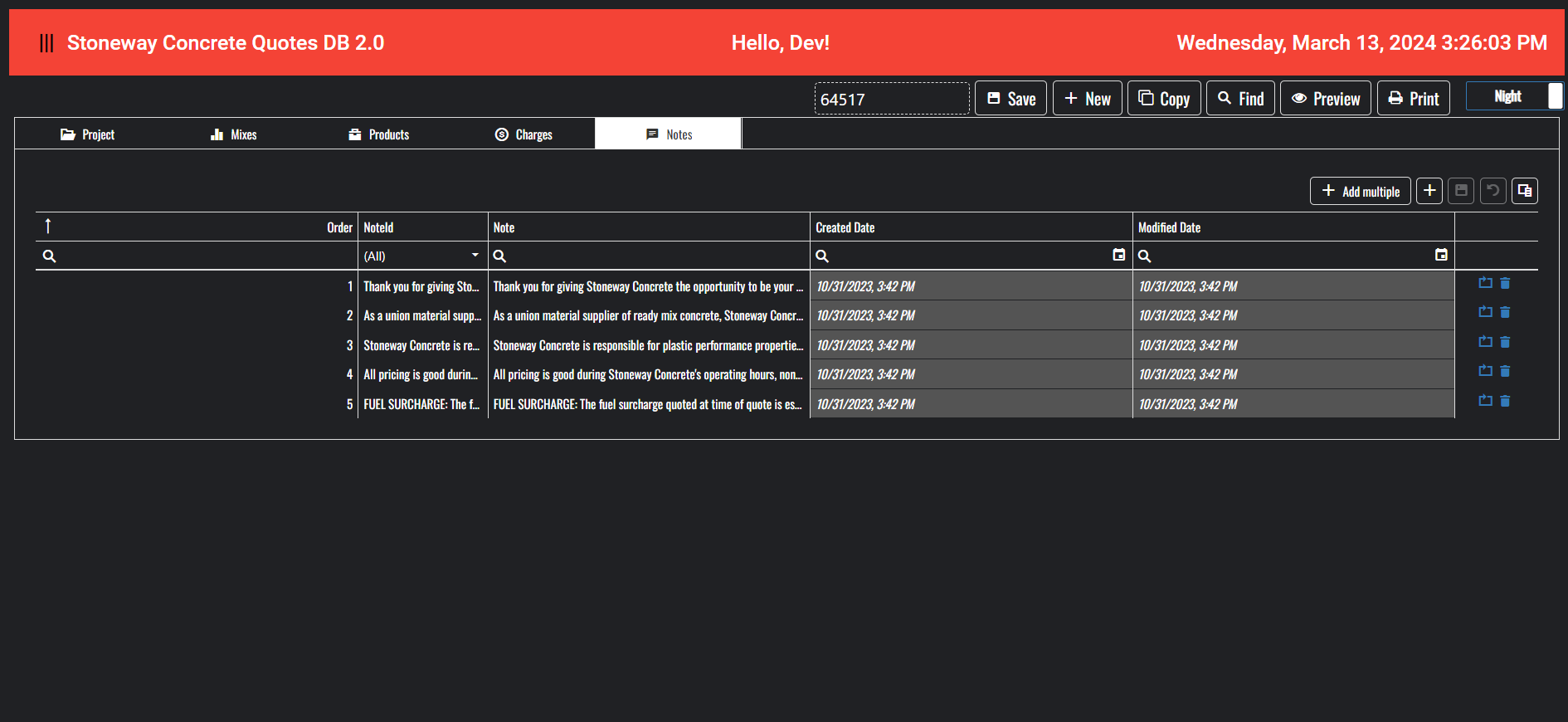The height and width of the screenshot is (722, 1568).
Task: Click Note cell 'FUEL SURCHARGE: The fuel surcharge quoted'
Action: click(x=649, y=404)
